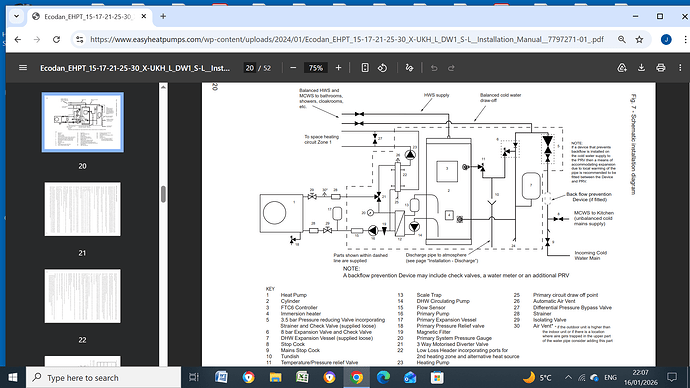Bookmark this page with the star icon
The height and width of the screenshot is (388, 690).
pos(639,39)
